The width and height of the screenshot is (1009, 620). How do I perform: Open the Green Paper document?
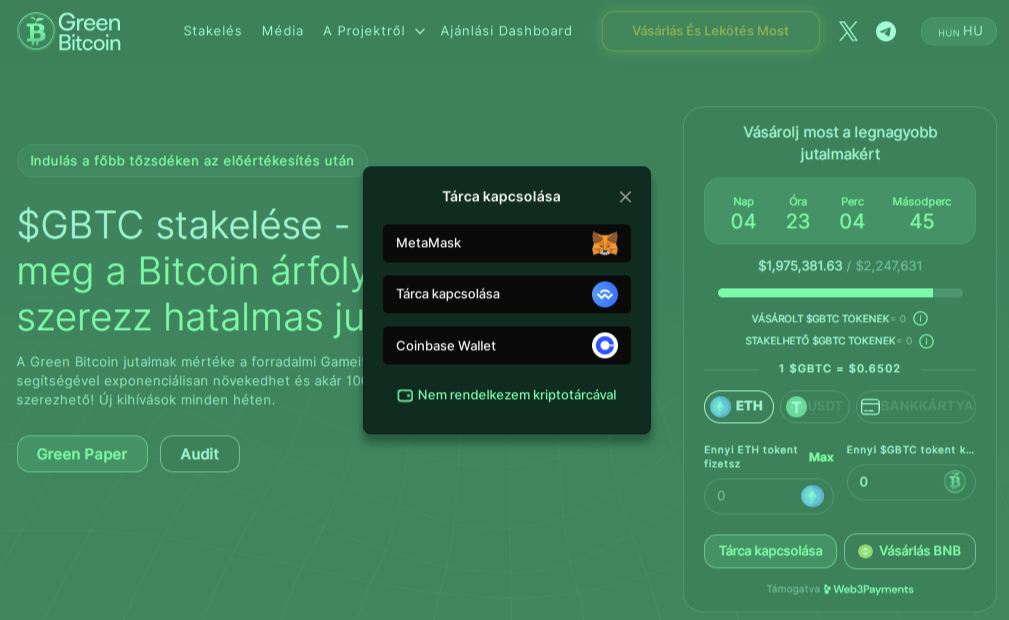click(x=82, y=453)
